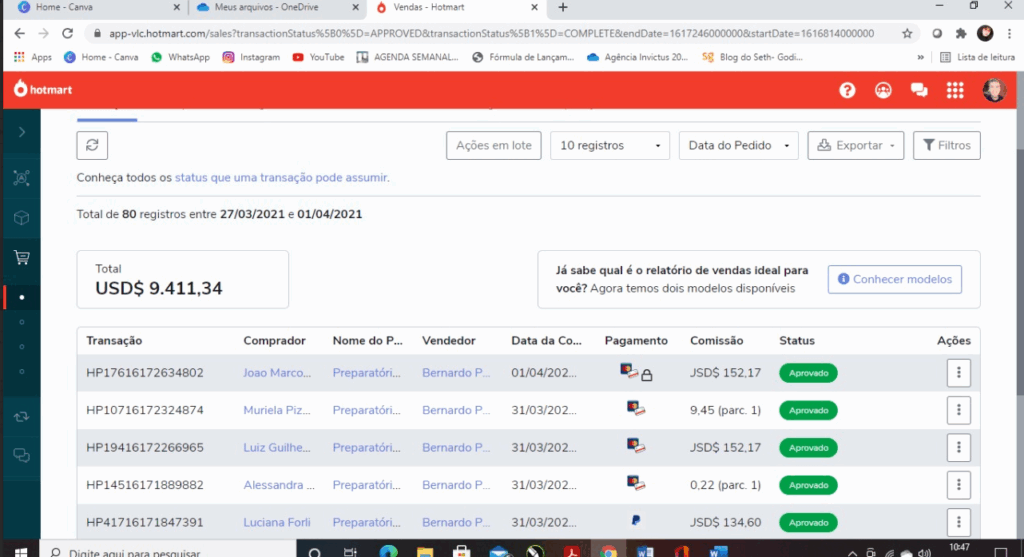
Task: Open Instagram bookmark
Action: pyautogui.click(x=251, y=57)
